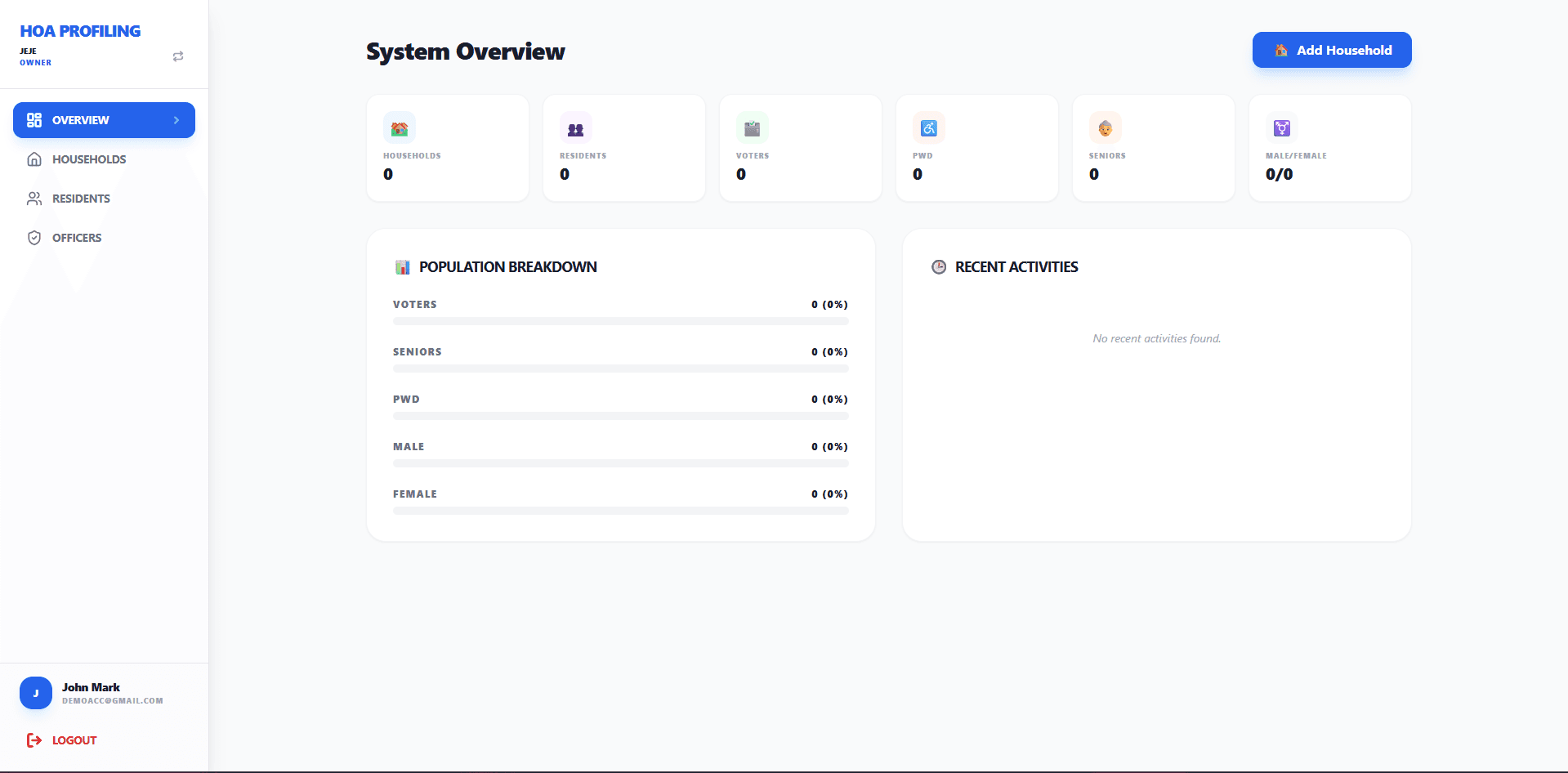Click the red logout arrow icon

click(x=34, y=740)
